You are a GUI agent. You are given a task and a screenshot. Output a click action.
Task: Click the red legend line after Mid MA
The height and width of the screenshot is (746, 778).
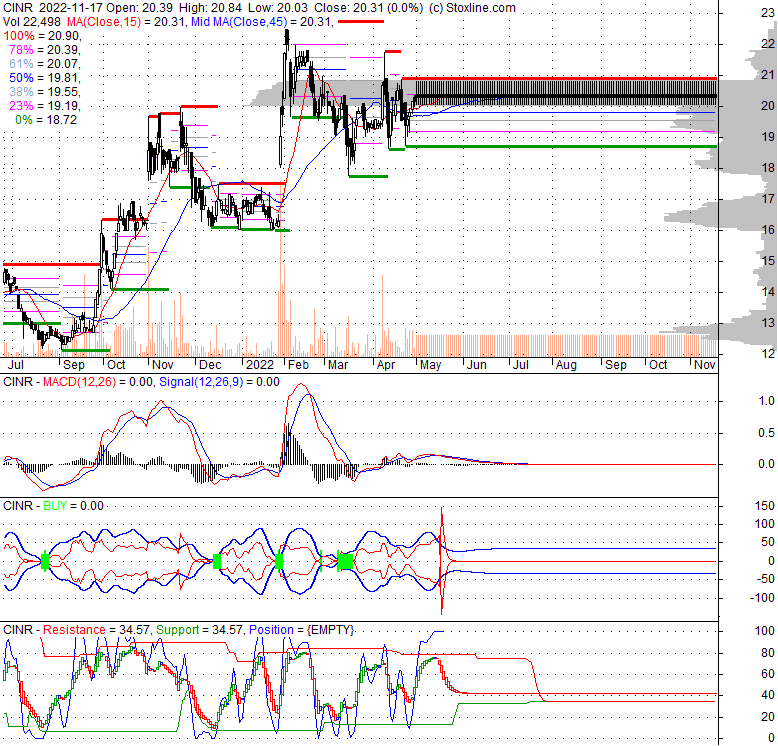click(360, 22)
